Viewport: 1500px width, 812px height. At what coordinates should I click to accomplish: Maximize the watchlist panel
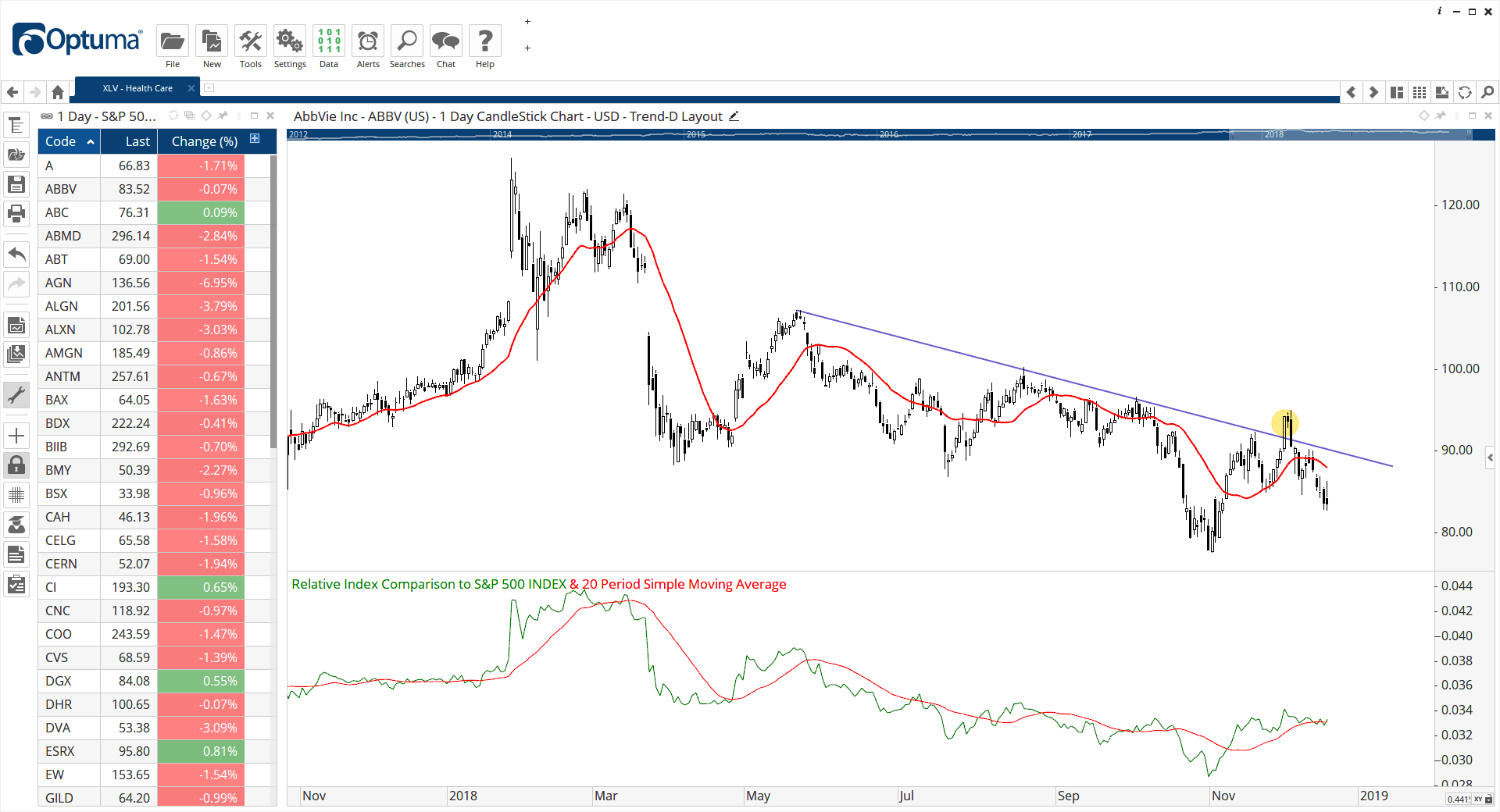point(254,116)
